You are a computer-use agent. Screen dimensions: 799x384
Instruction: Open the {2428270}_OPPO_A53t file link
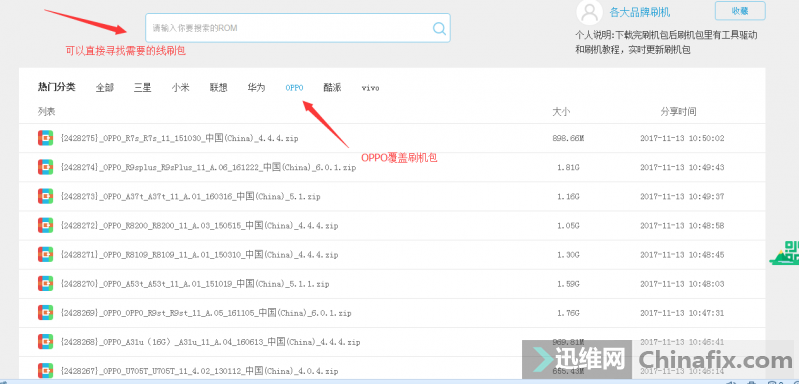click(x=195, y=283)
